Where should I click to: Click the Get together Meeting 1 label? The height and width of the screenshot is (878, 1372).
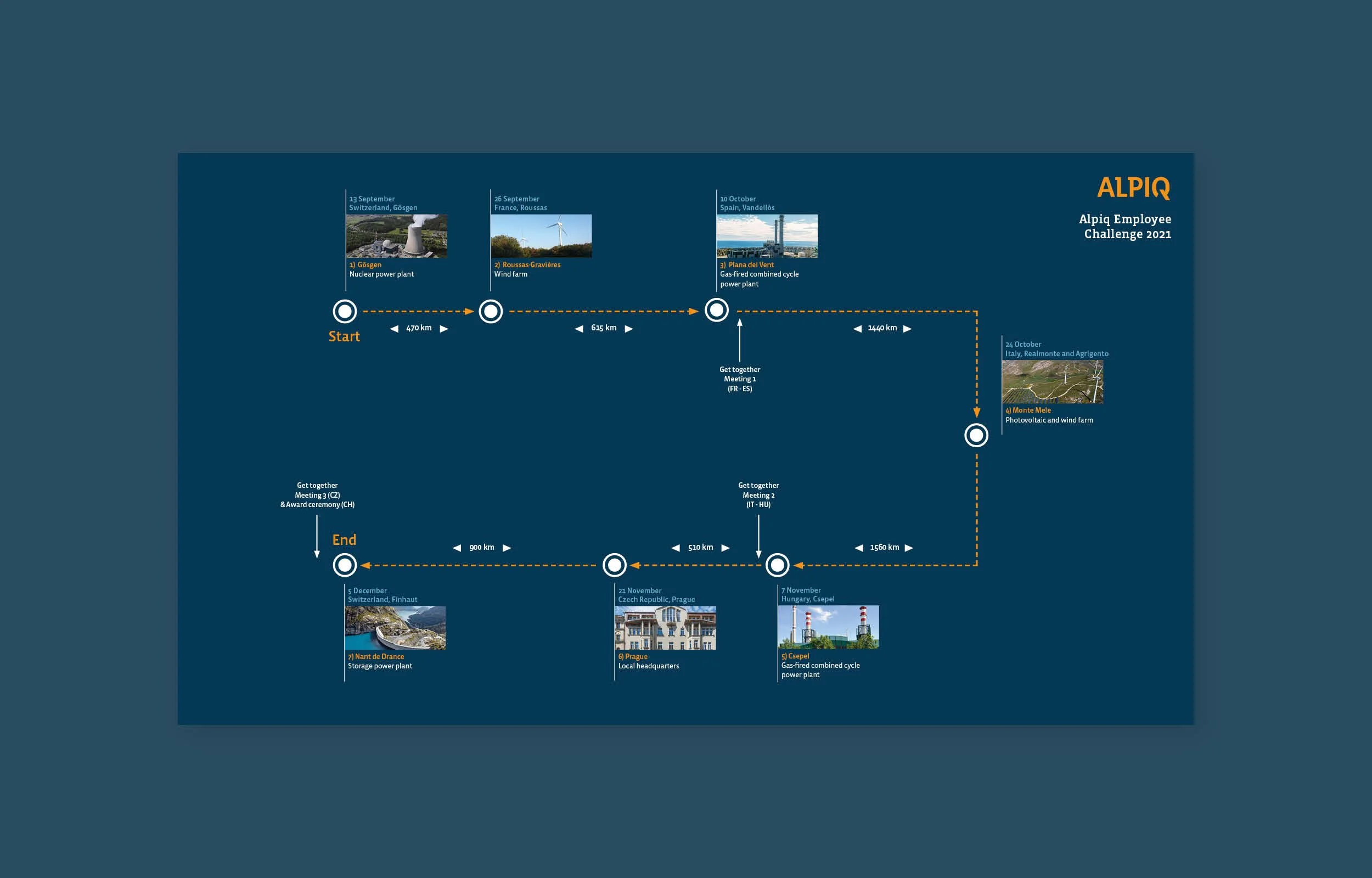739,379
